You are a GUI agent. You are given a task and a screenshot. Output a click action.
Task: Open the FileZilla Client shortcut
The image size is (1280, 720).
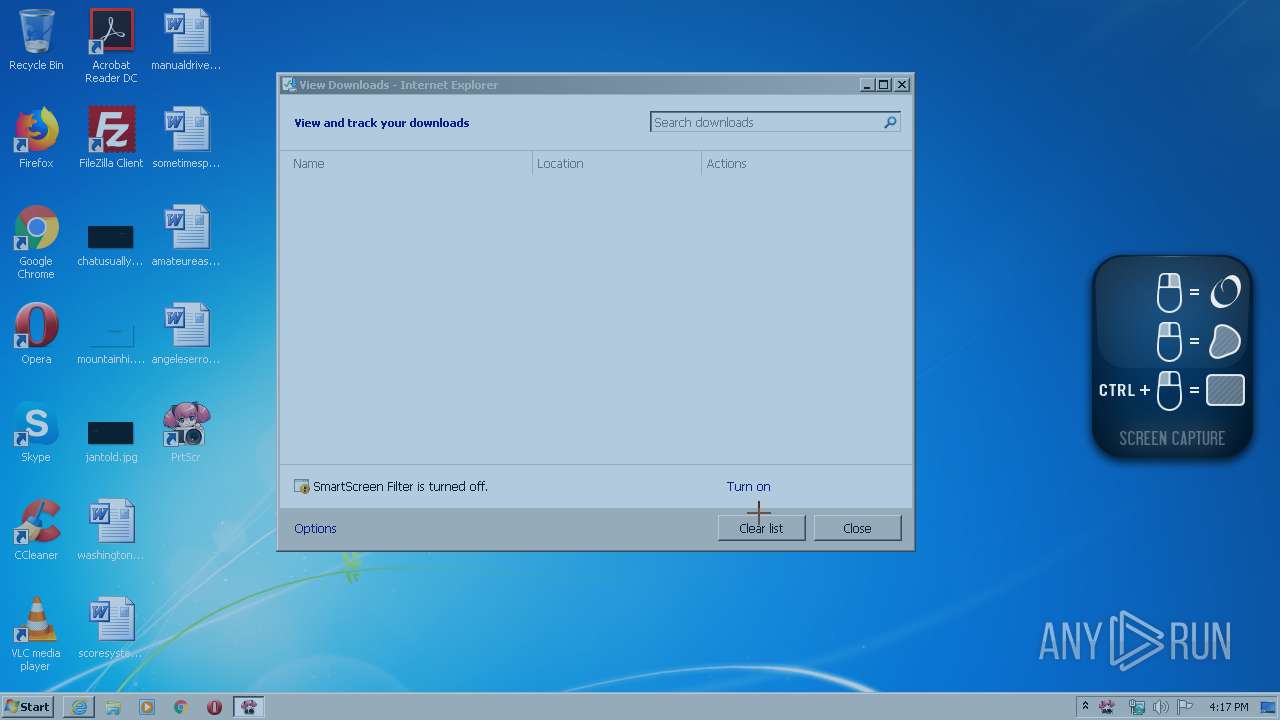pyautogui.click(x=111, y=138)
